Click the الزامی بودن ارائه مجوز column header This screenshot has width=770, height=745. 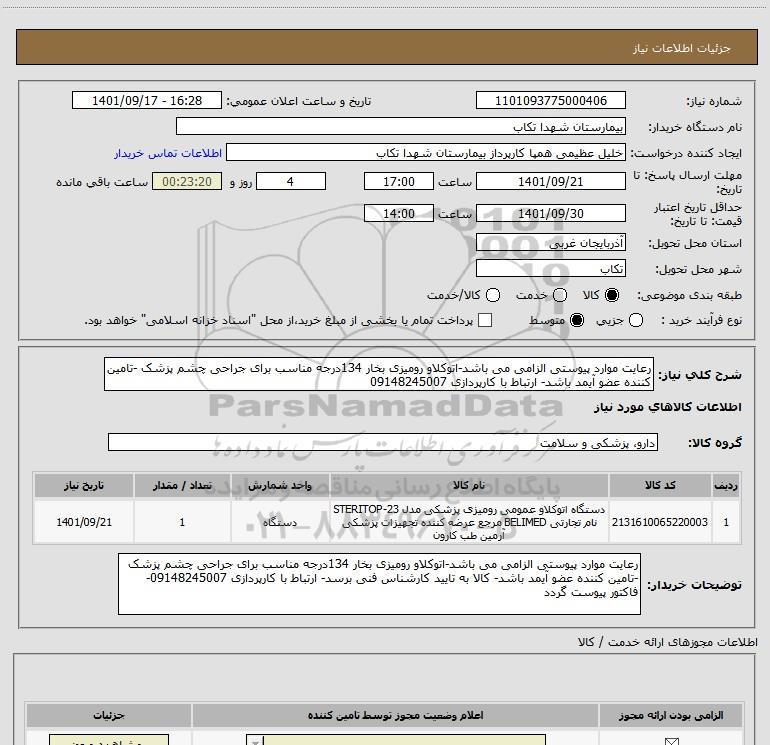tap(670, 716)
